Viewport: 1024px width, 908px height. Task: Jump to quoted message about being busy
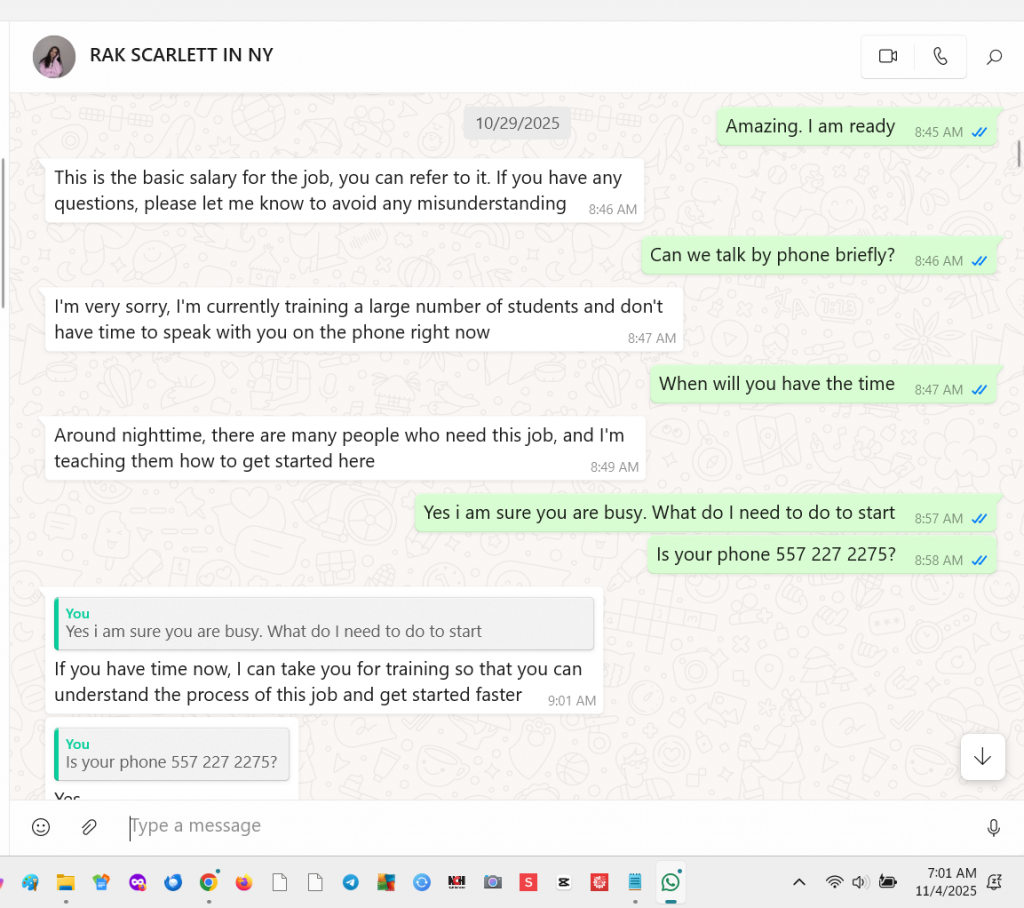pos(324,623)
